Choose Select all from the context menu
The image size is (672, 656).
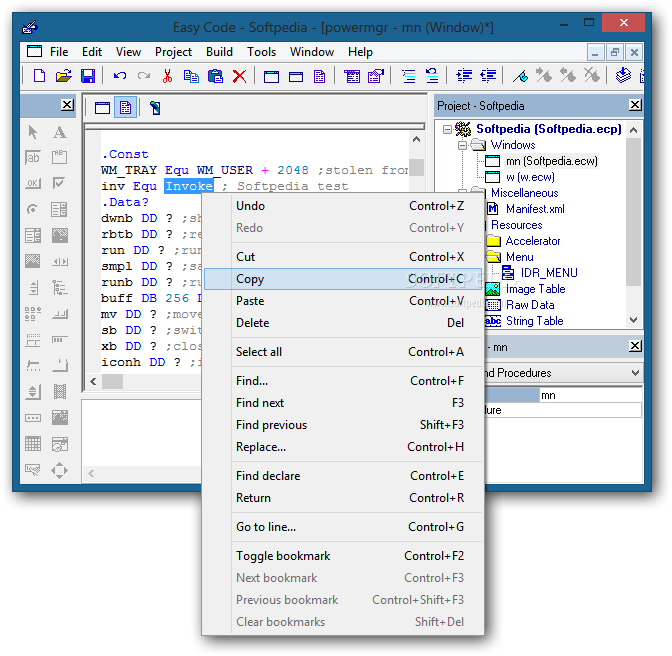click(343, 352)
